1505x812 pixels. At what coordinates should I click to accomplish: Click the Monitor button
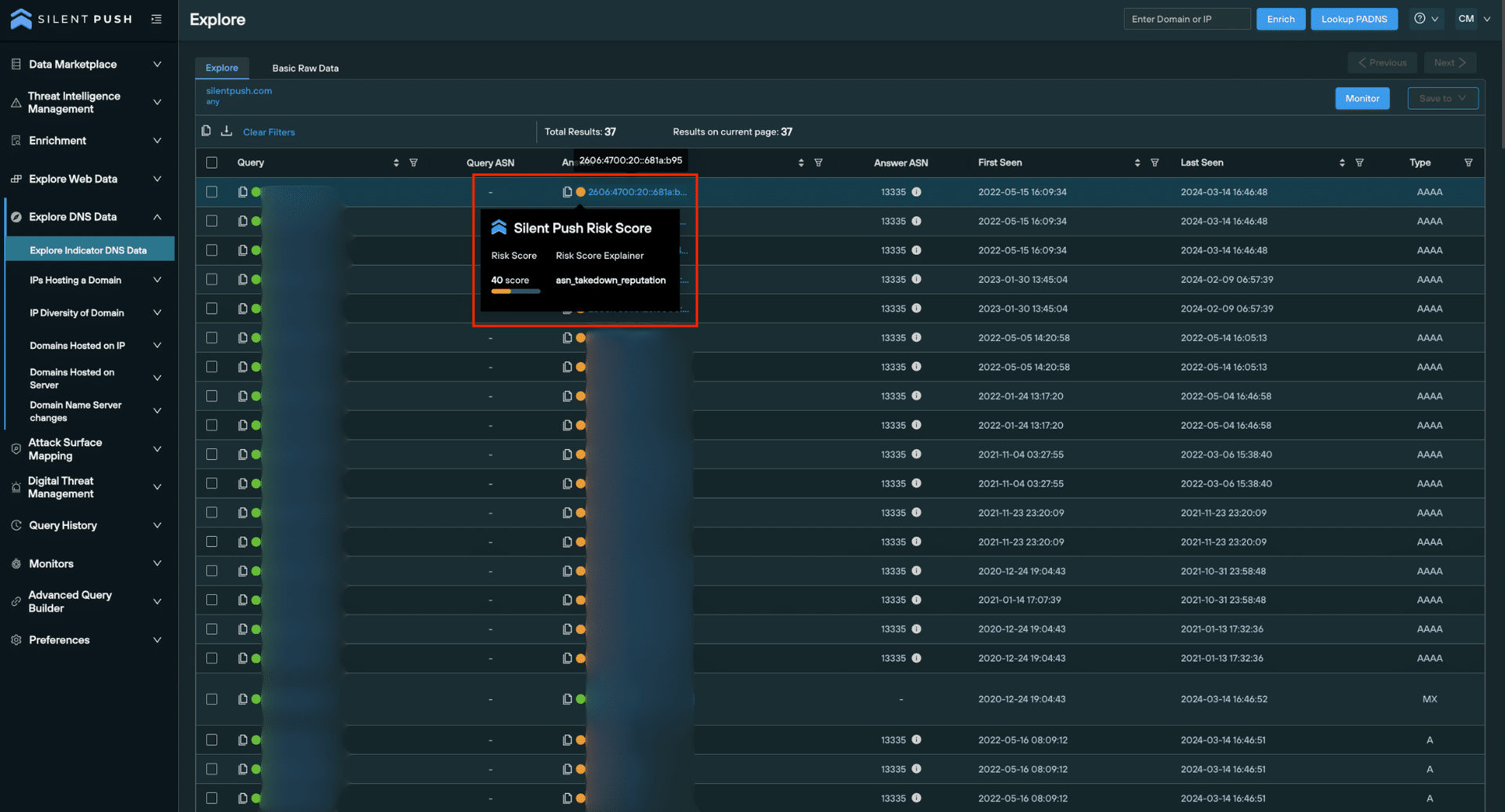click(1362, 99)
